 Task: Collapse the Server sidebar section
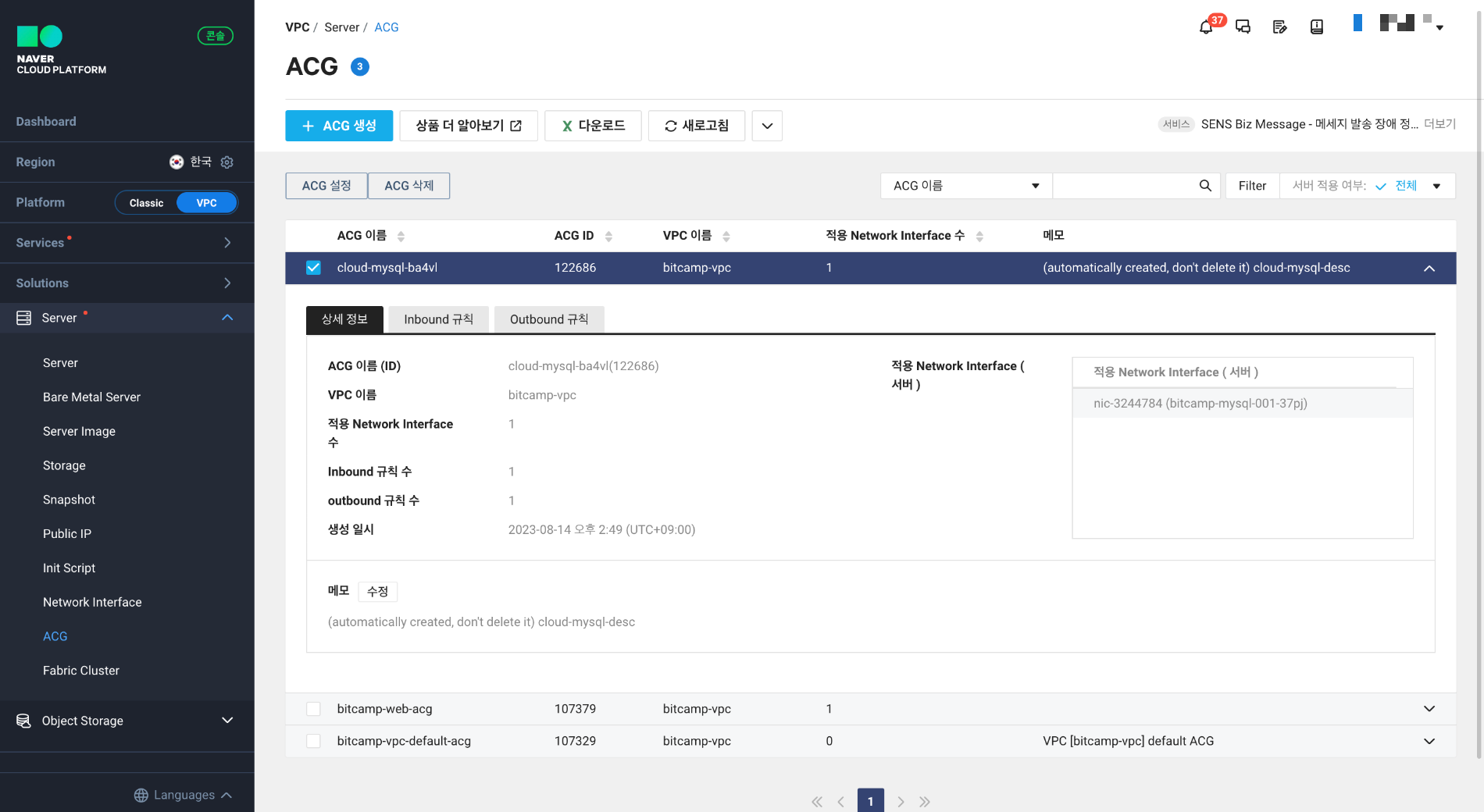[227, 318]
